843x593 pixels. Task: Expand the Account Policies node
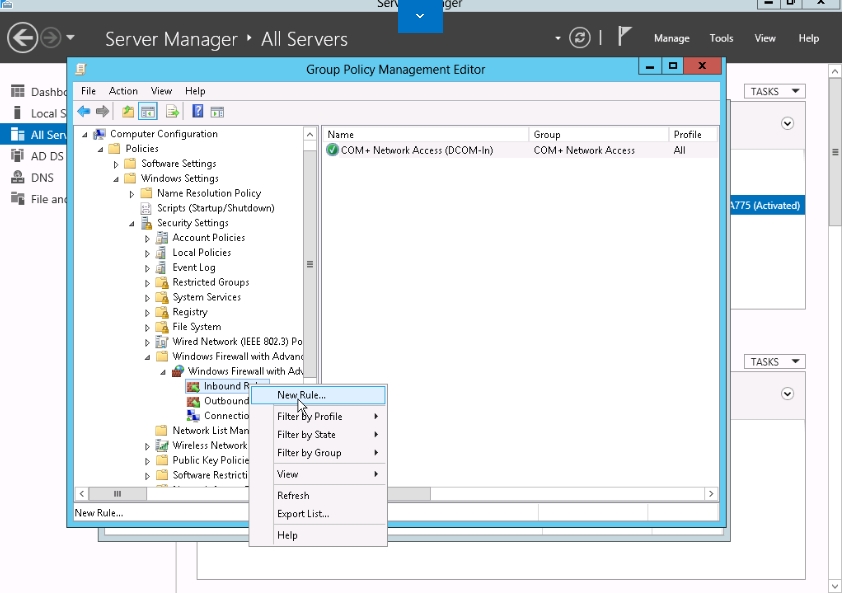pyautogui.click(x=148, y=238)
